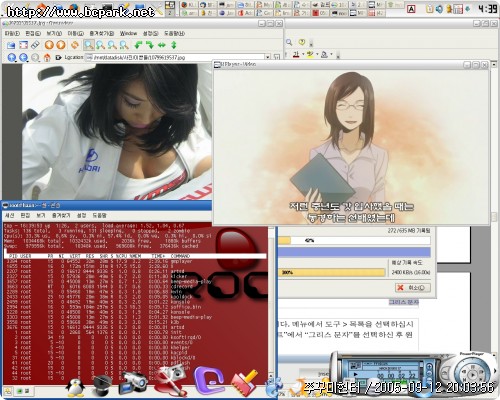Switch to virtual desktop 2 in pager

point(170,13)
